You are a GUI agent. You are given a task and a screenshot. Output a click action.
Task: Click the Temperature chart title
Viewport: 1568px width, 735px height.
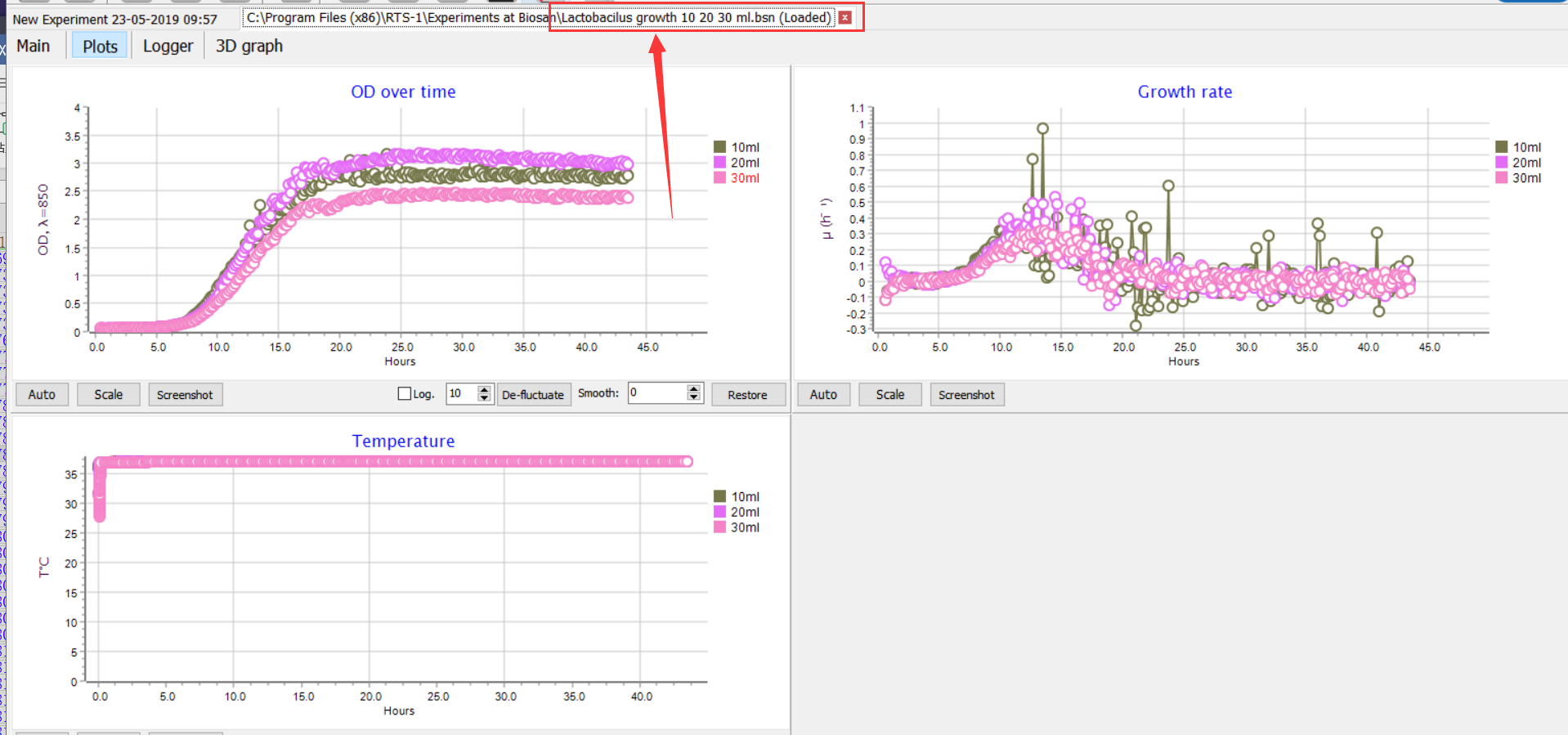403,441
